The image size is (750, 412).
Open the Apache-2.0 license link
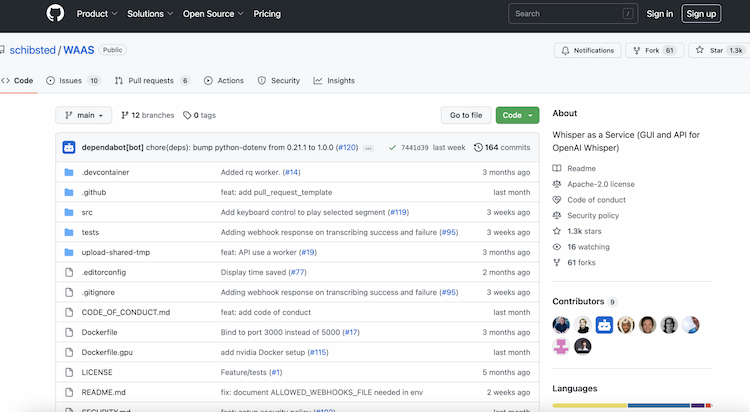601,184
